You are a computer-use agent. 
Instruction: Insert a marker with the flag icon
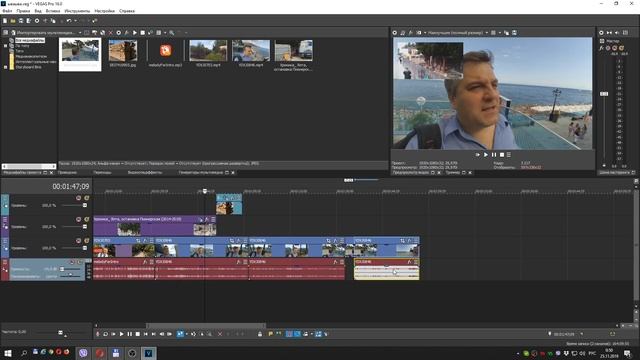pos(271,334)
